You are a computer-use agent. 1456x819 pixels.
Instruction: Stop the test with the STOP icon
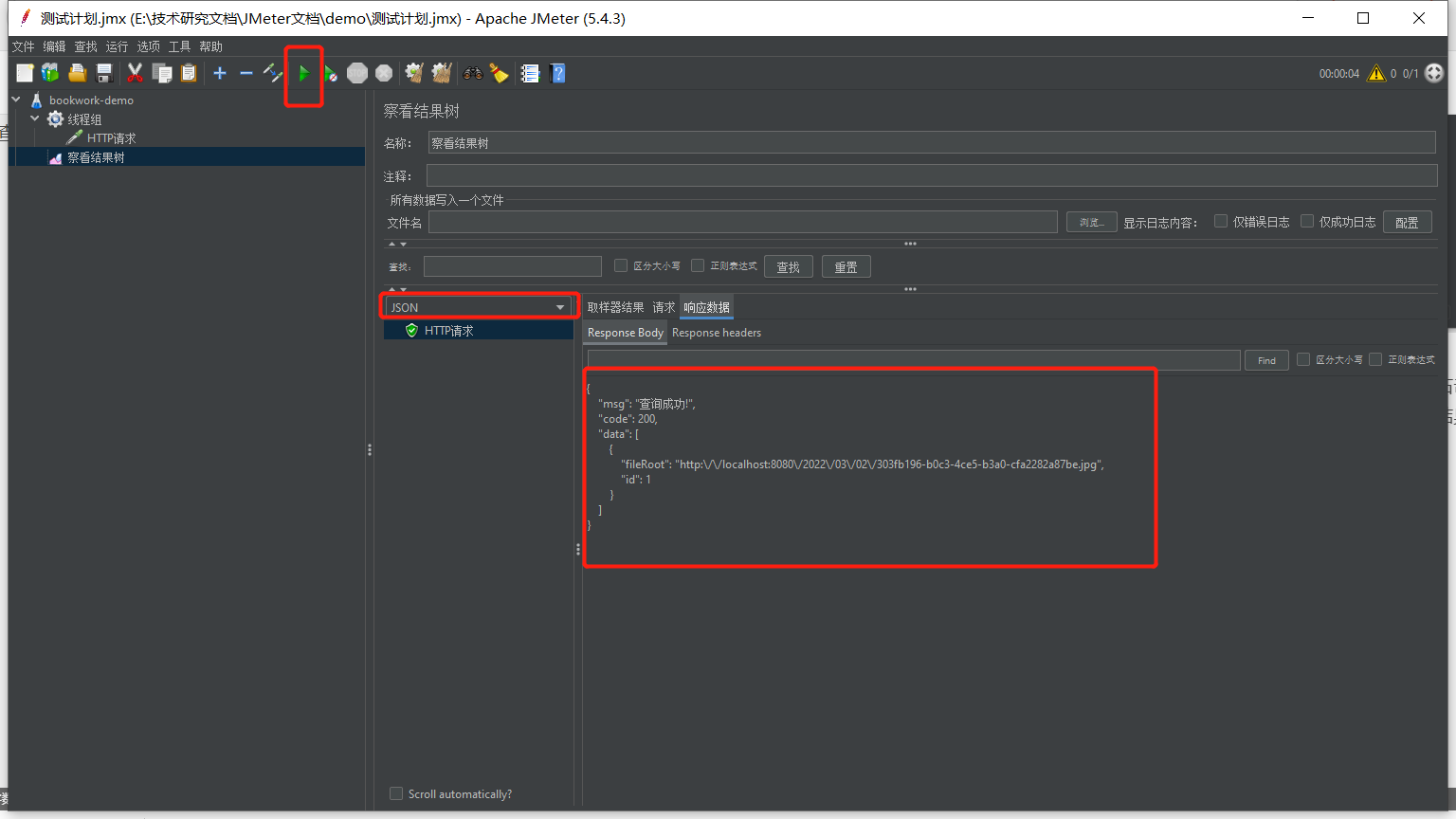(357, 73)
